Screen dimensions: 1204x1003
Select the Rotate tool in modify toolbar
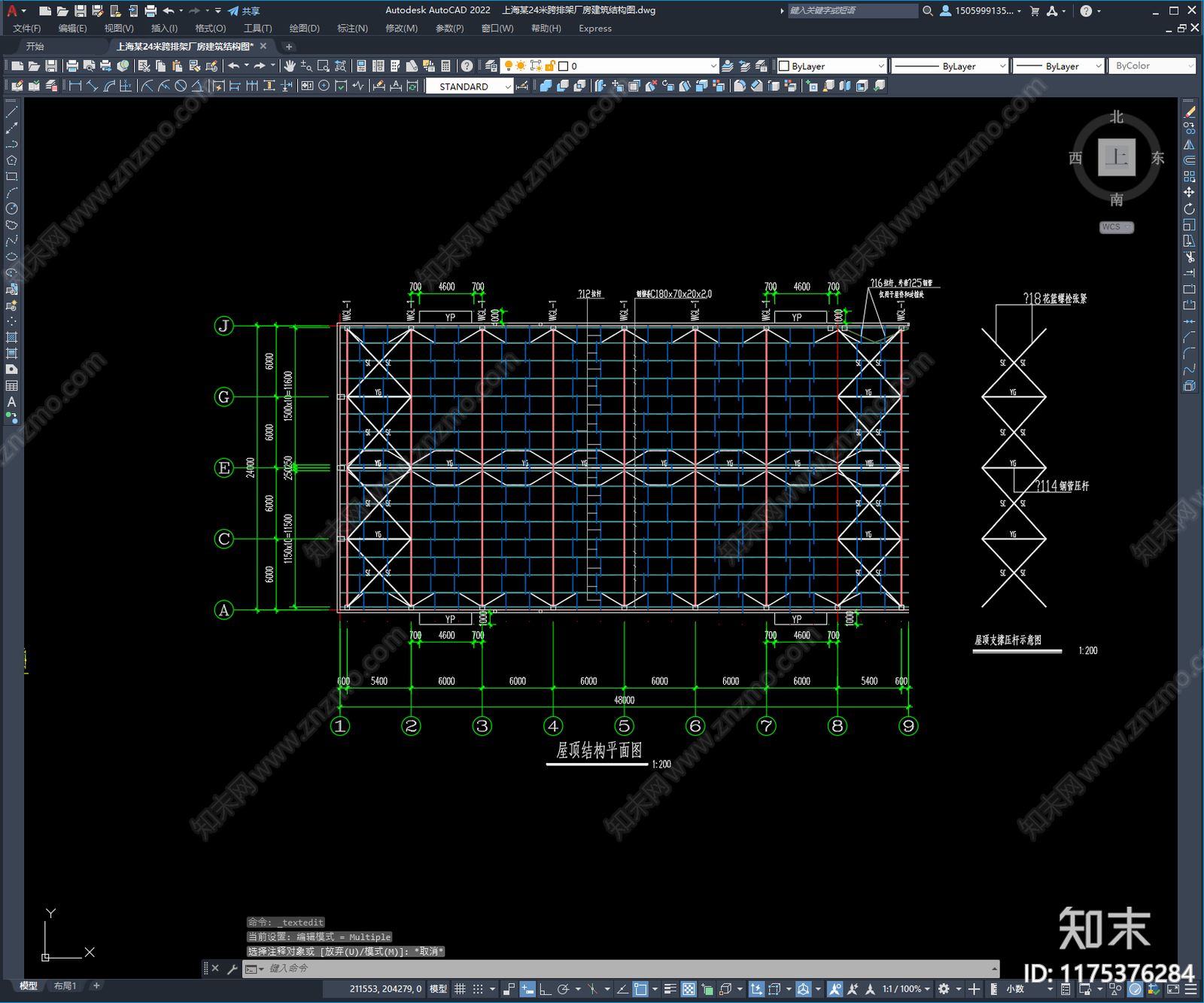tap(1189, 208)
